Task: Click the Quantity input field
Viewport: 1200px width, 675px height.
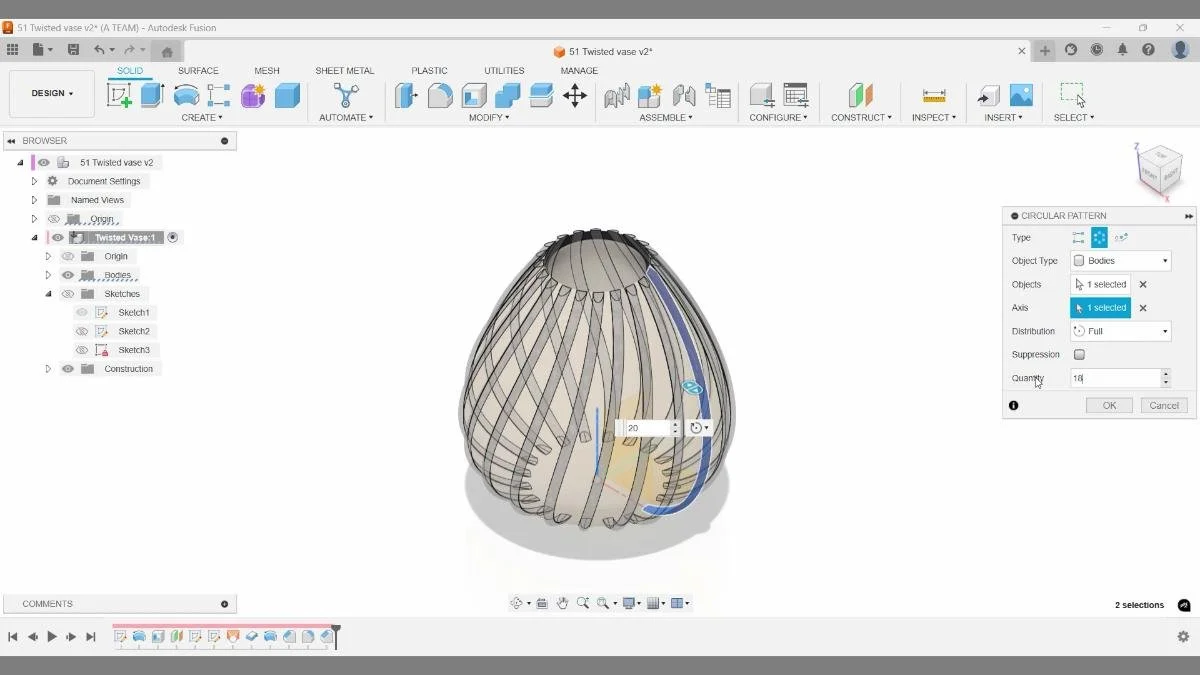Action: tap(1115, 378)
